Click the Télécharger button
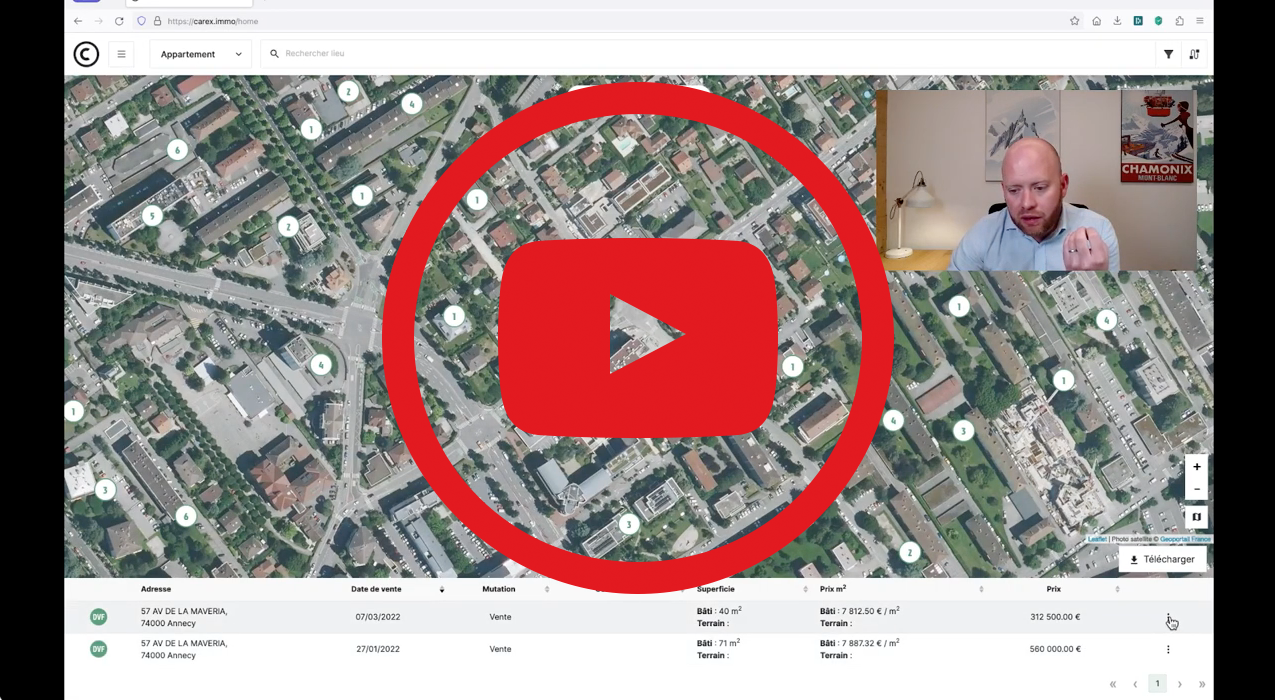This screenshot has height=700, width=1275. coord(1162,560)
